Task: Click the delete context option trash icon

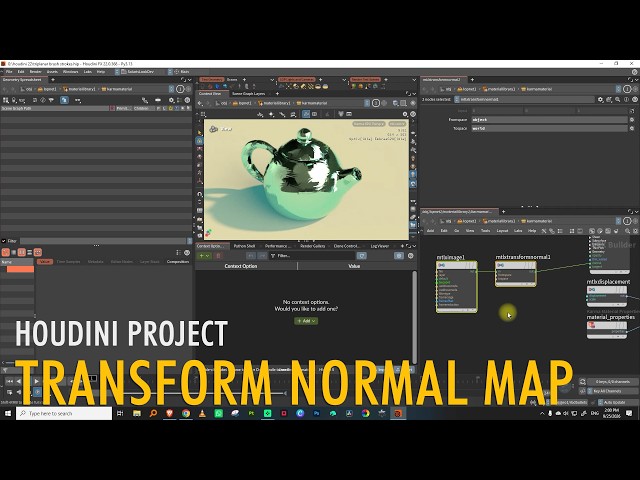Action: click(218, 256)
